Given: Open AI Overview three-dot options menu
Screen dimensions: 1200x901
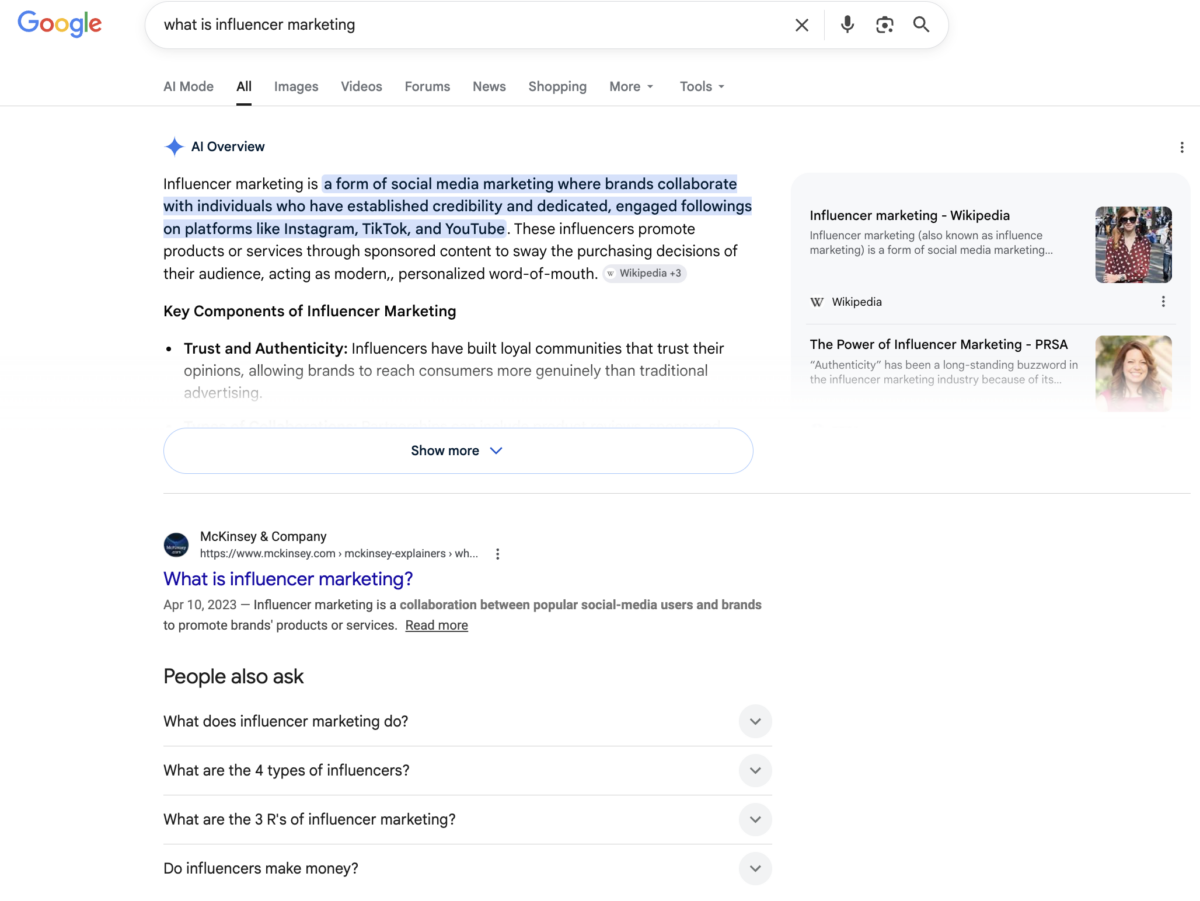Looking at the screenshot, I should pos(1182,147).
